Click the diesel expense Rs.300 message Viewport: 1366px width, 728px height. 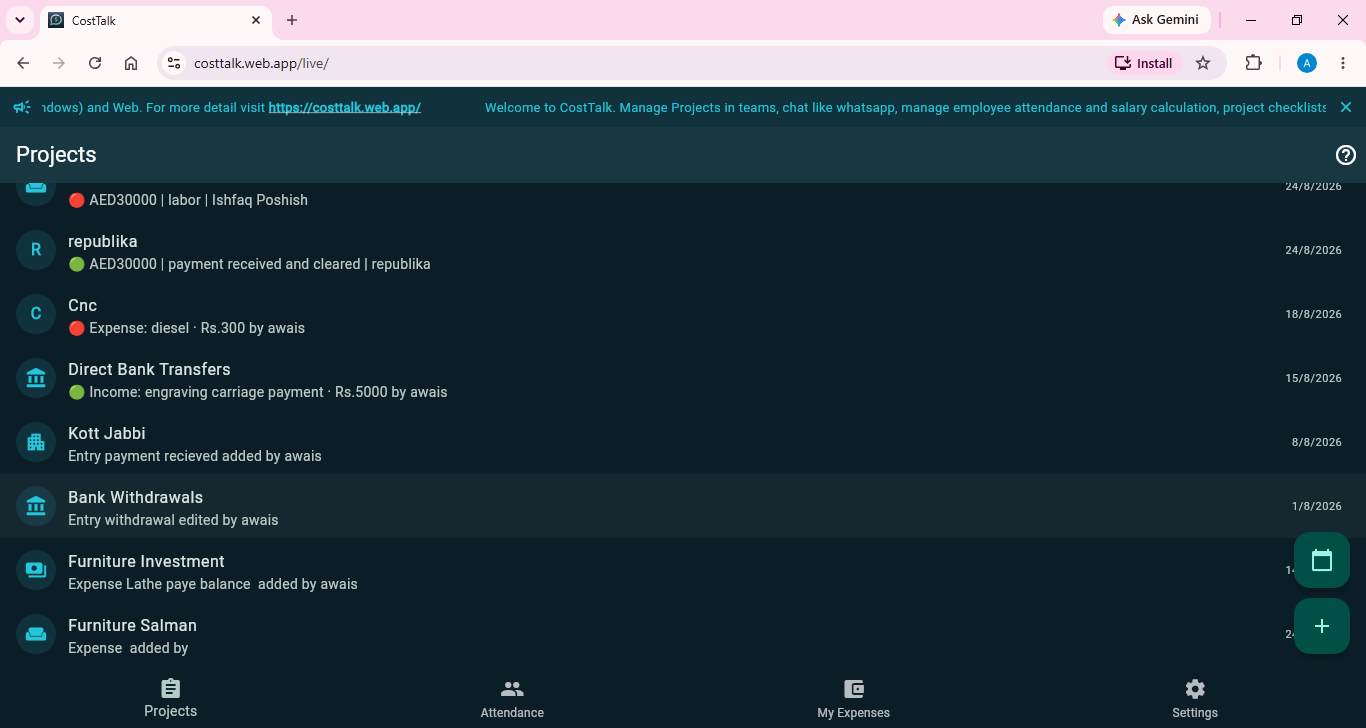[x=186, y=328]
